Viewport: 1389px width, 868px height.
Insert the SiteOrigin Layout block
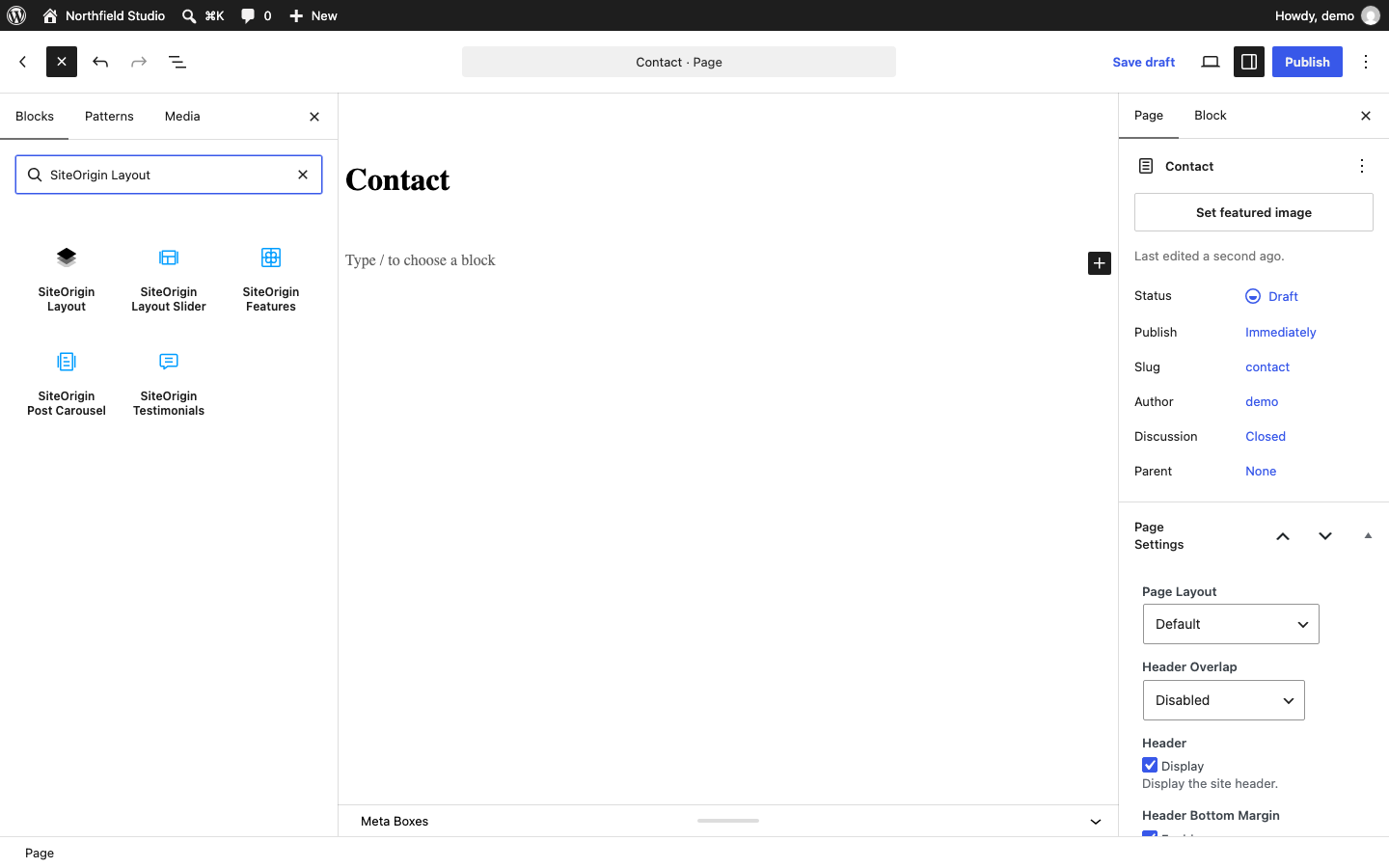67,278
